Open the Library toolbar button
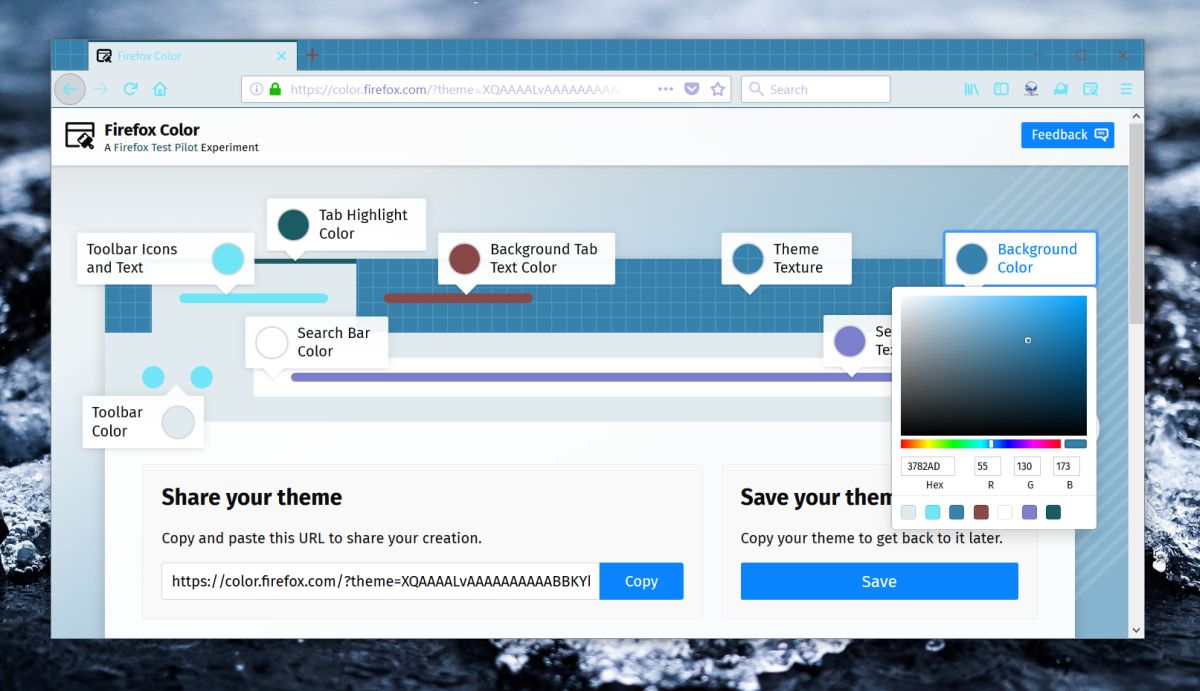Screen dimensions: 1200x691 tap(971, 89)
